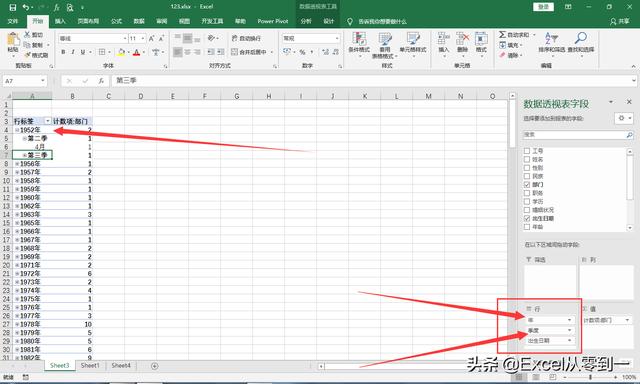The image size is (640, 384).
Task: Check the 民族 field checkbox
Action: pos(527,176)
